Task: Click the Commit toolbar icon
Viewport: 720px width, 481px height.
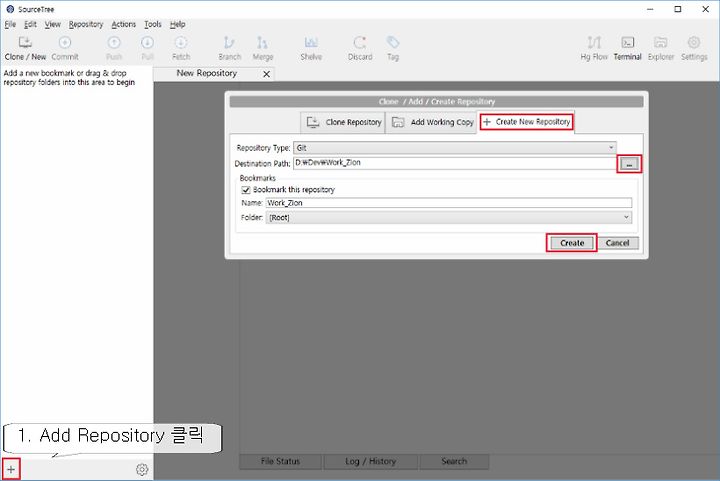Action: point(65,43)
